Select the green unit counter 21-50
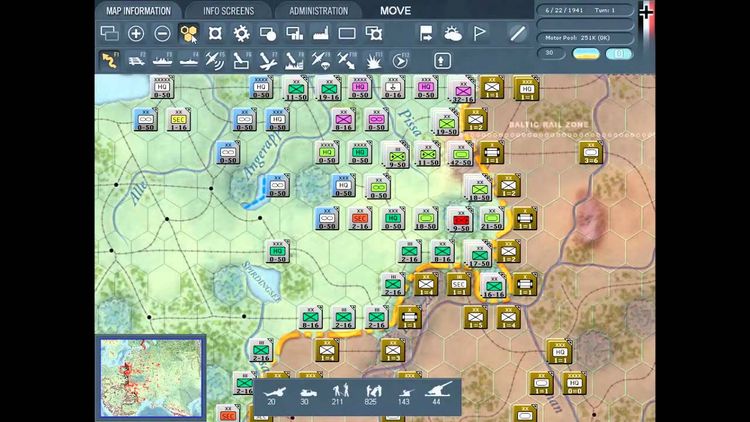 click(x=491, y=219)
